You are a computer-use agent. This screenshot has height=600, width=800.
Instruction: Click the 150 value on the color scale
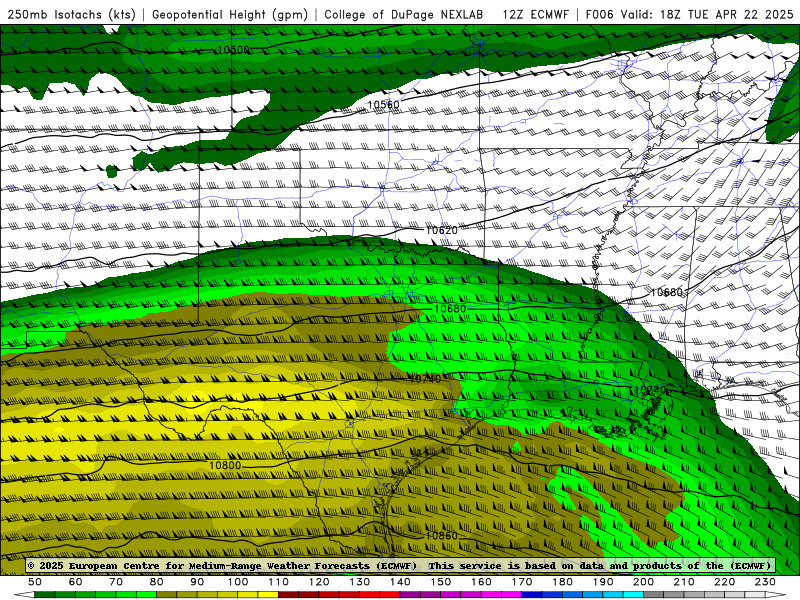[x=441, y=582]
